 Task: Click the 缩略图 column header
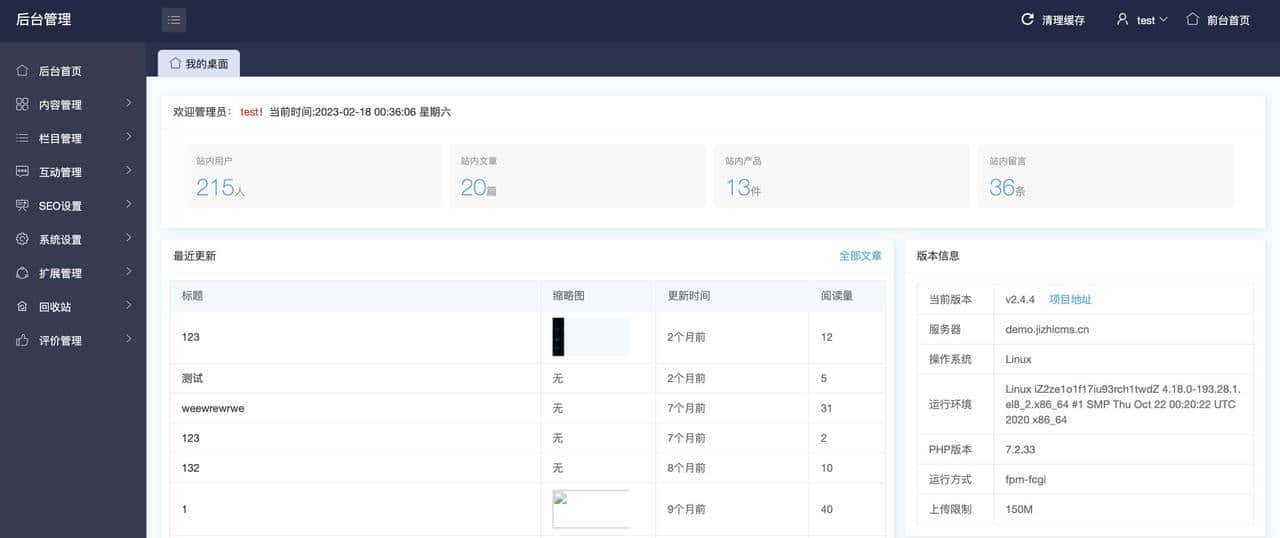coord(568,296)
